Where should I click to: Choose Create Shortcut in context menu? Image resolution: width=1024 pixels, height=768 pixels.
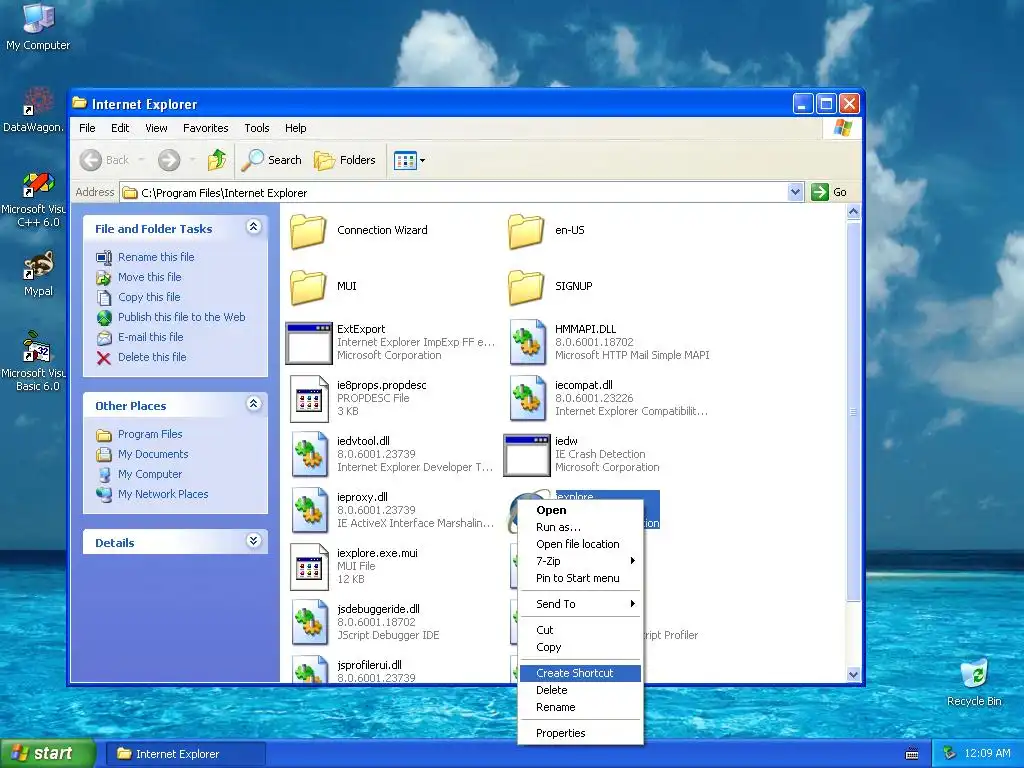click(580, 673)
